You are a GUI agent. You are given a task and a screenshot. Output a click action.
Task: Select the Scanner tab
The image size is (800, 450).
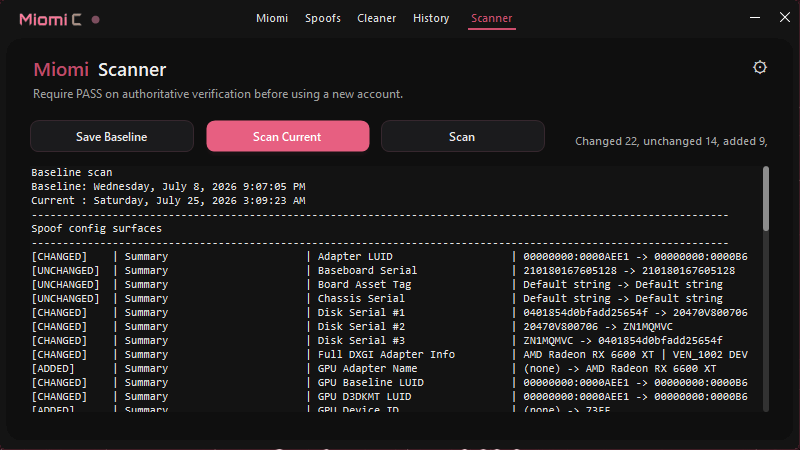(491, 18)
